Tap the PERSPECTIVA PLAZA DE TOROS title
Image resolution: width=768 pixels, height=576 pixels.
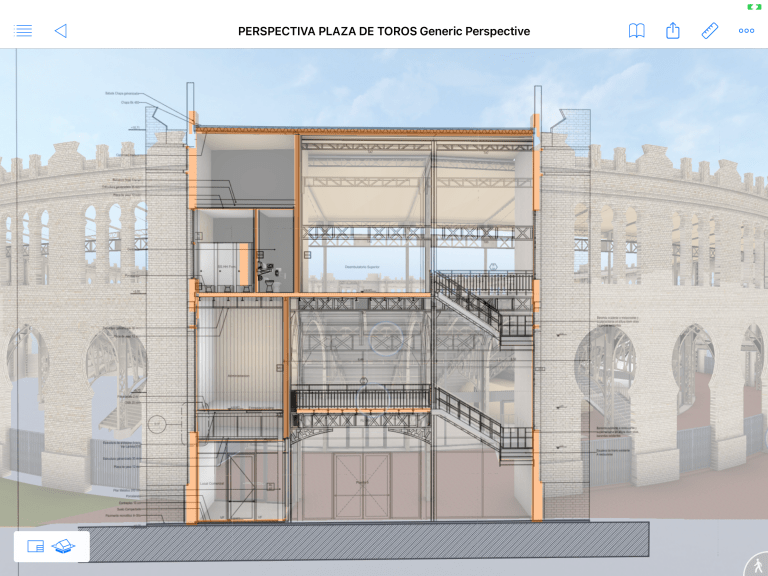click(384, 31)
